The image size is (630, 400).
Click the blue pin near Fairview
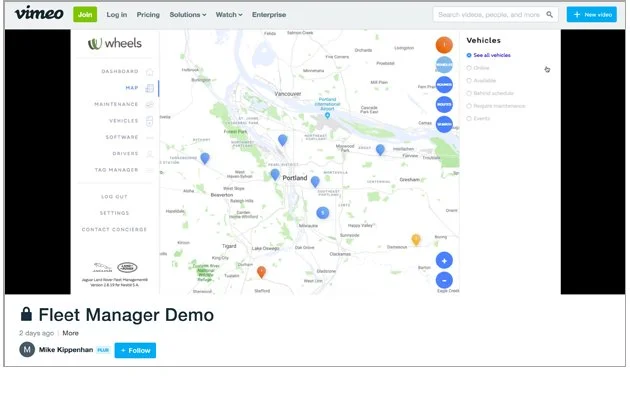[380, 150]
